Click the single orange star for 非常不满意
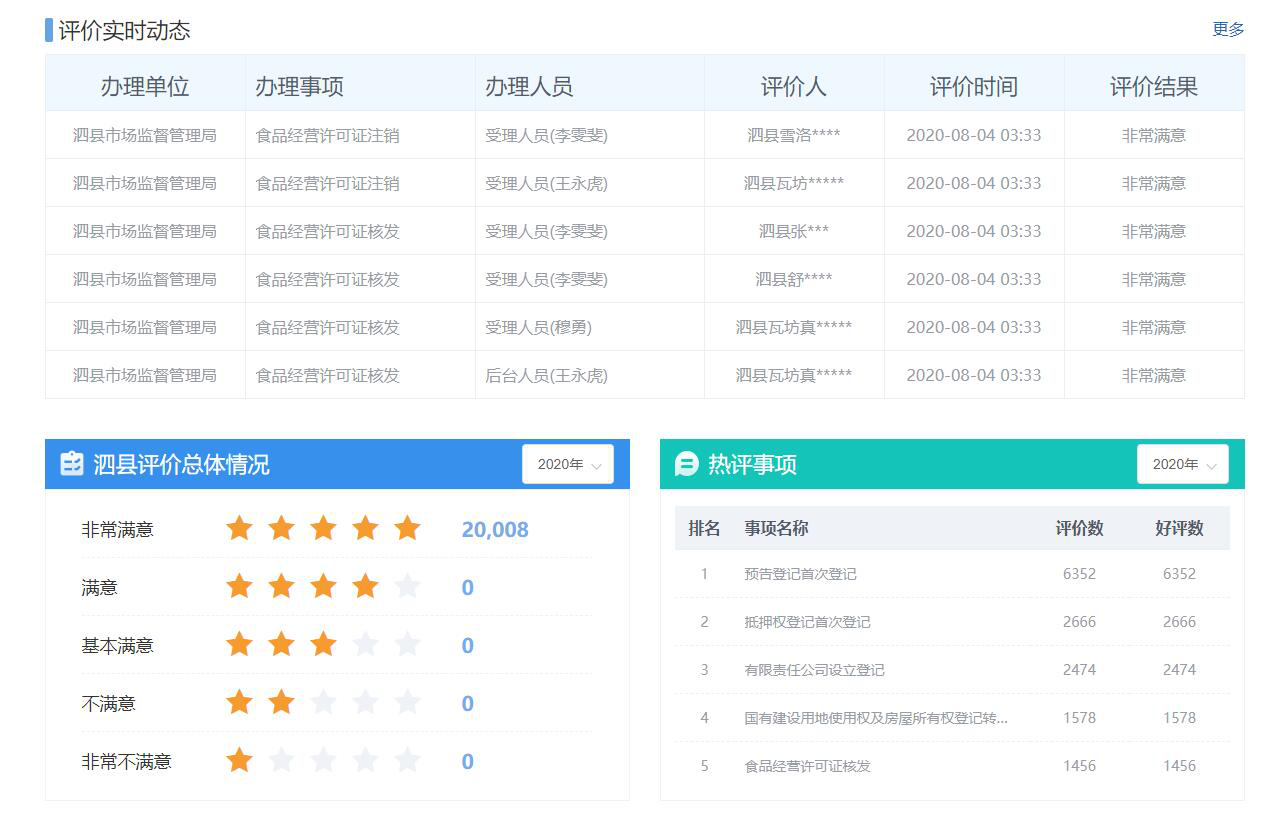Screen dimensions: 1288x816 pyautogui.click(x=240, y=760)
